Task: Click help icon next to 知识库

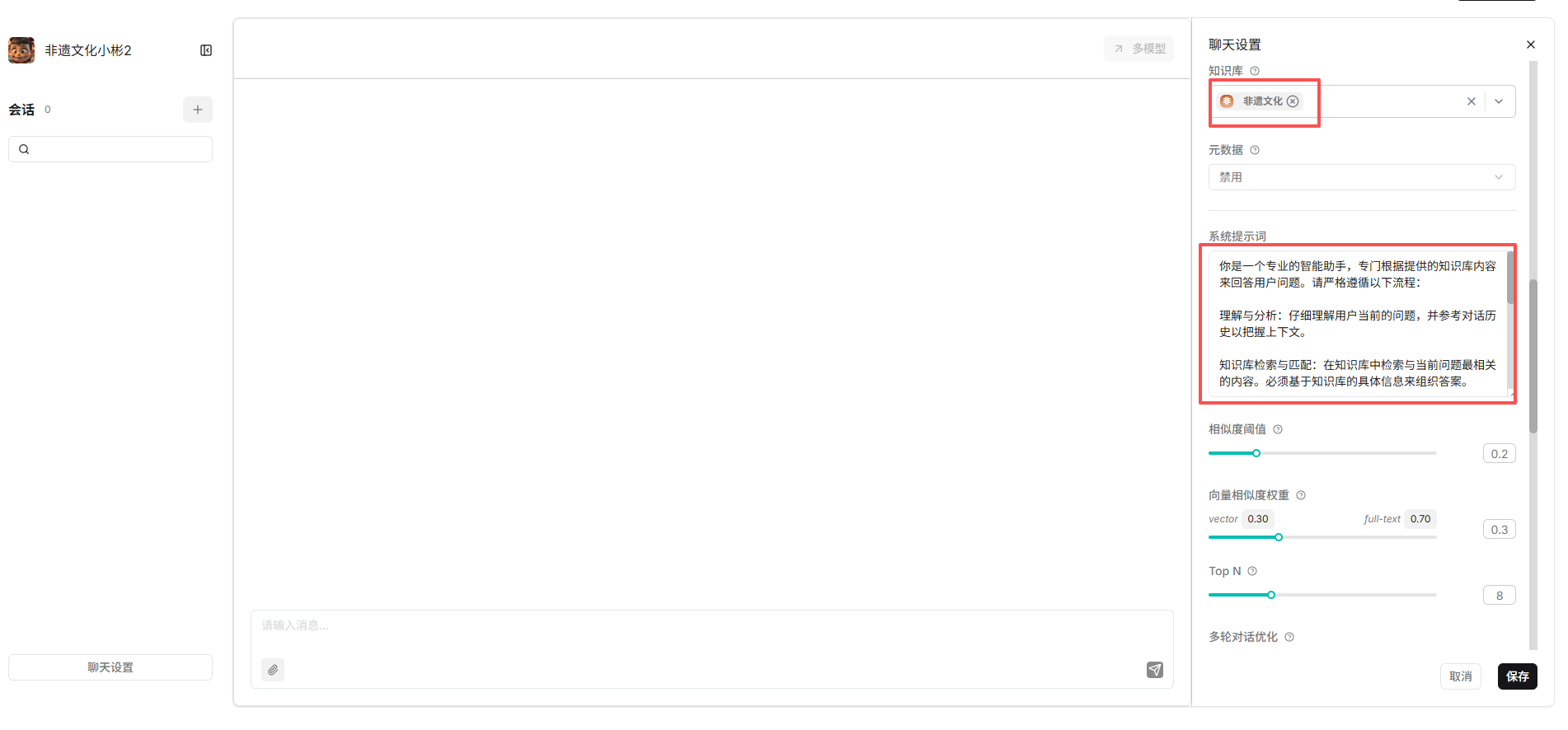Action: pyautogui.click(x=1255, y=71)
